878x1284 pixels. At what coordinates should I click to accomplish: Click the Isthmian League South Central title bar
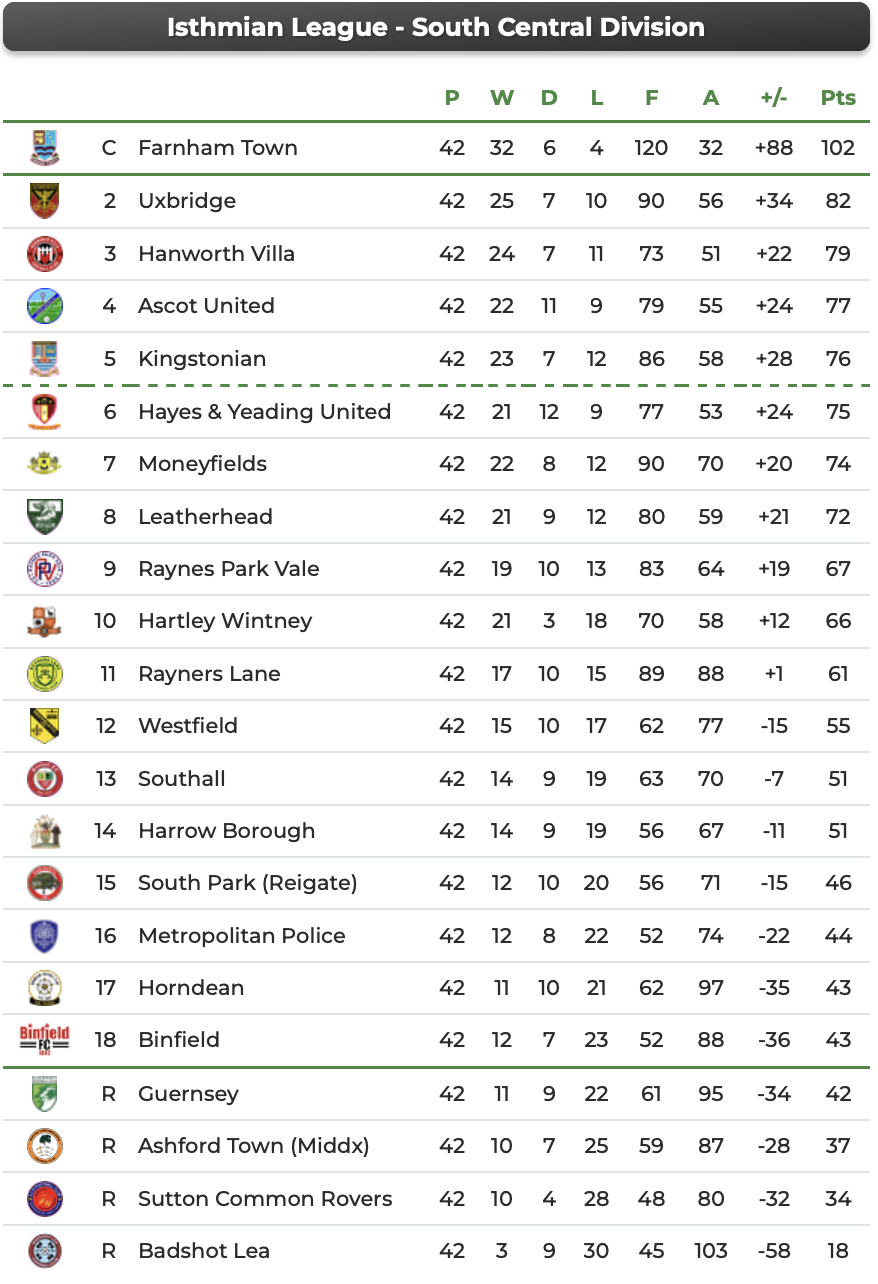436,27
